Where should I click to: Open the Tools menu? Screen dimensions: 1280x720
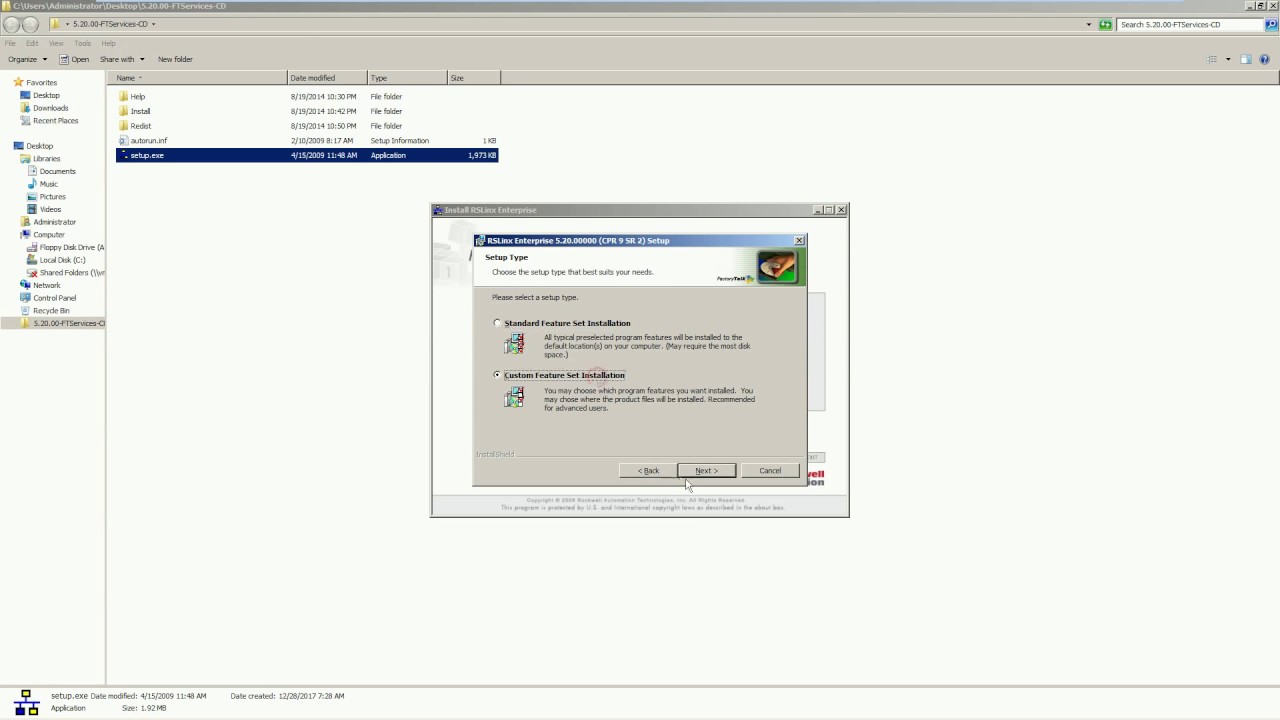click(x=82, y=43)
